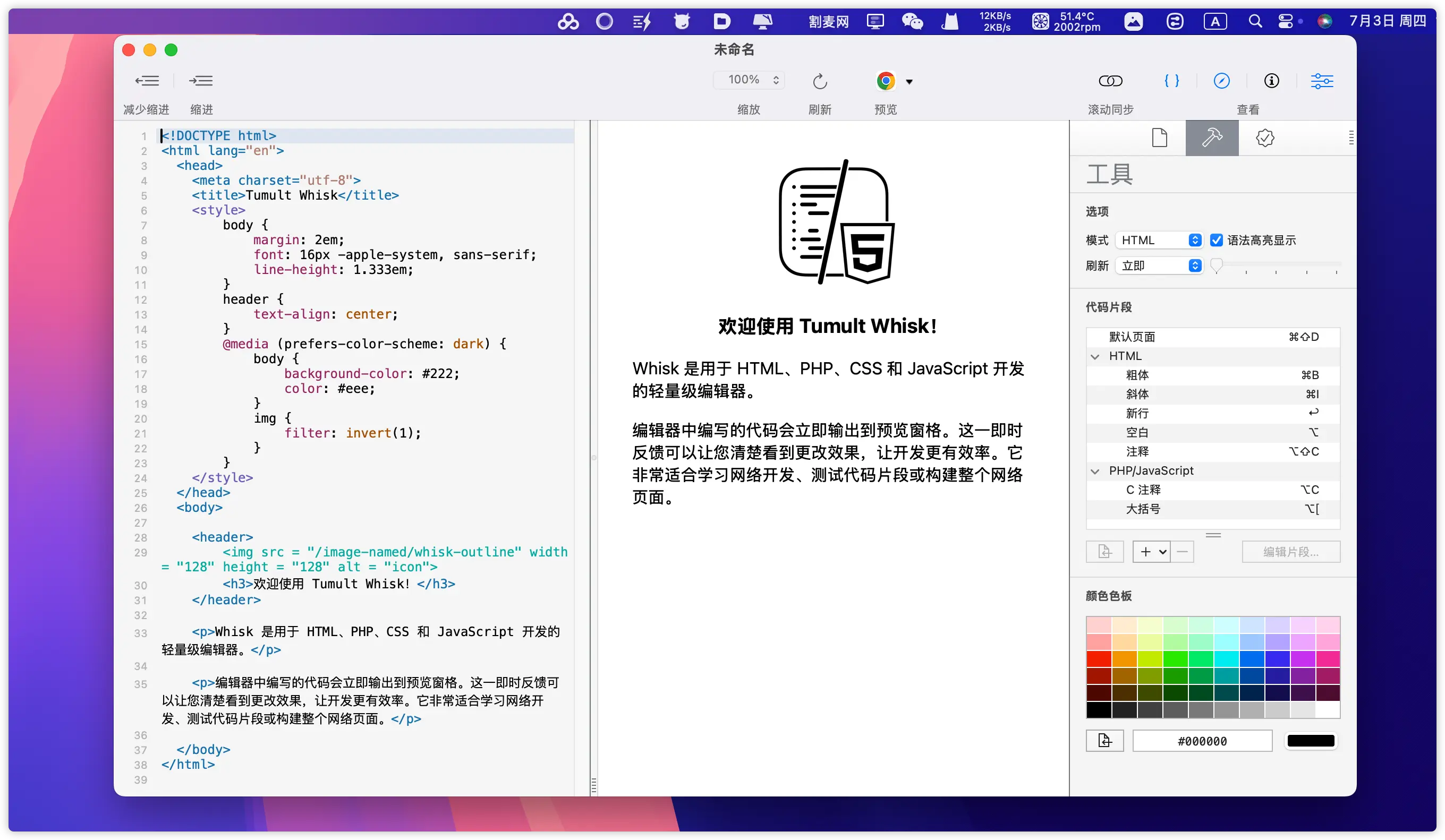Select the hammer Tools inspector tab
This screenshot has height=840, width=1445.
[1212, 138]
